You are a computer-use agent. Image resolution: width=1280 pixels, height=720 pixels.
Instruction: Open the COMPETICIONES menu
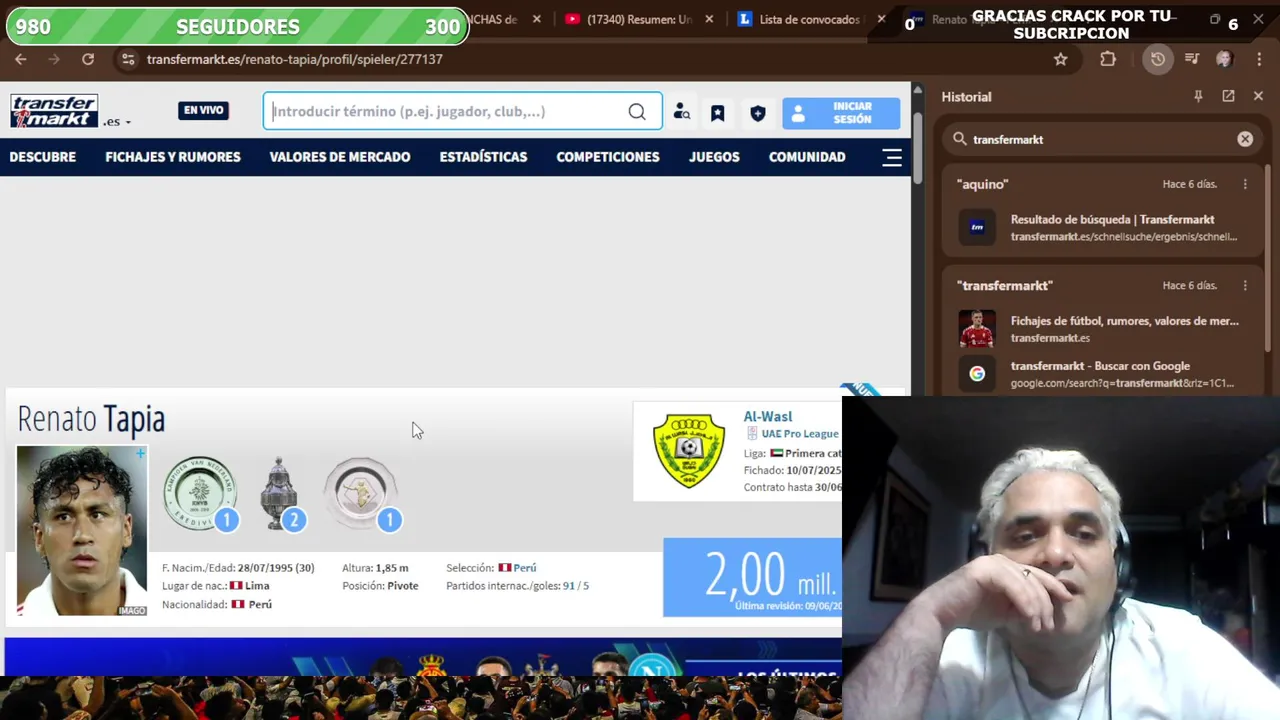[x=608, y=157]
